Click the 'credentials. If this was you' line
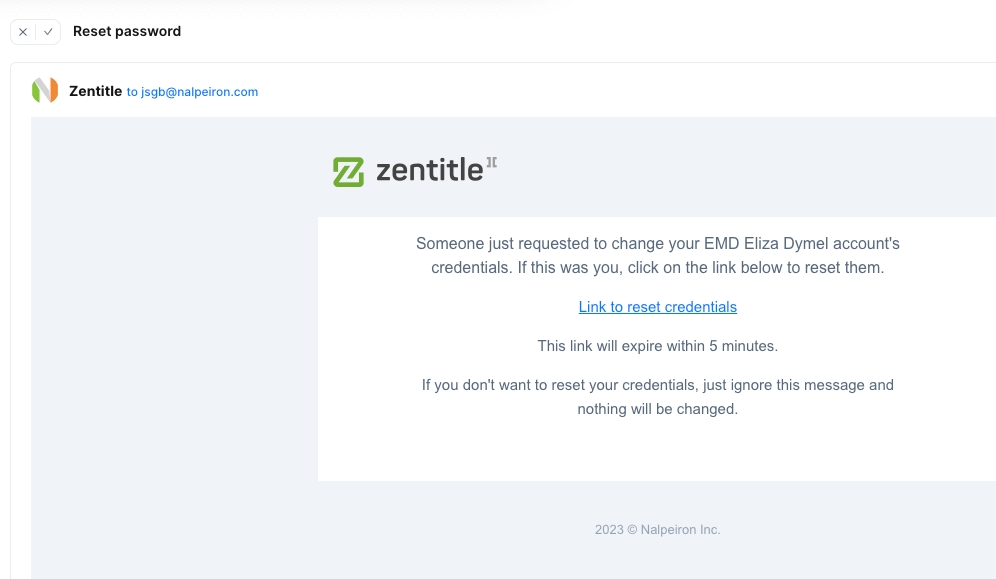 657,268
